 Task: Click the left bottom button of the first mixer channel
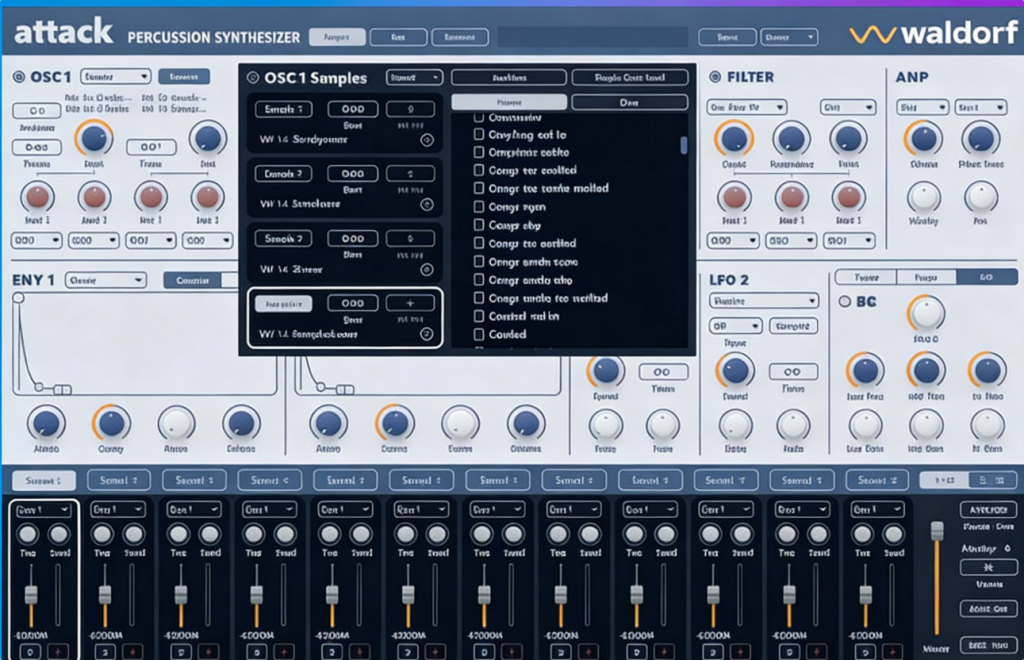point(30,651)
